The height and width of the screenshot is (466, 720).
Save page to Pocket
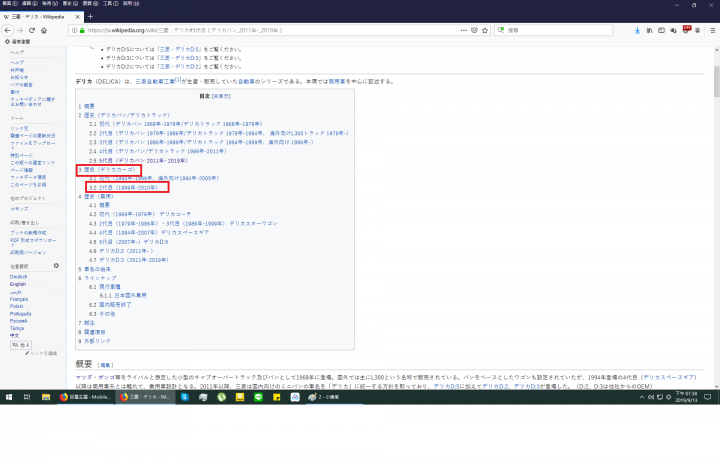point(474,30)
